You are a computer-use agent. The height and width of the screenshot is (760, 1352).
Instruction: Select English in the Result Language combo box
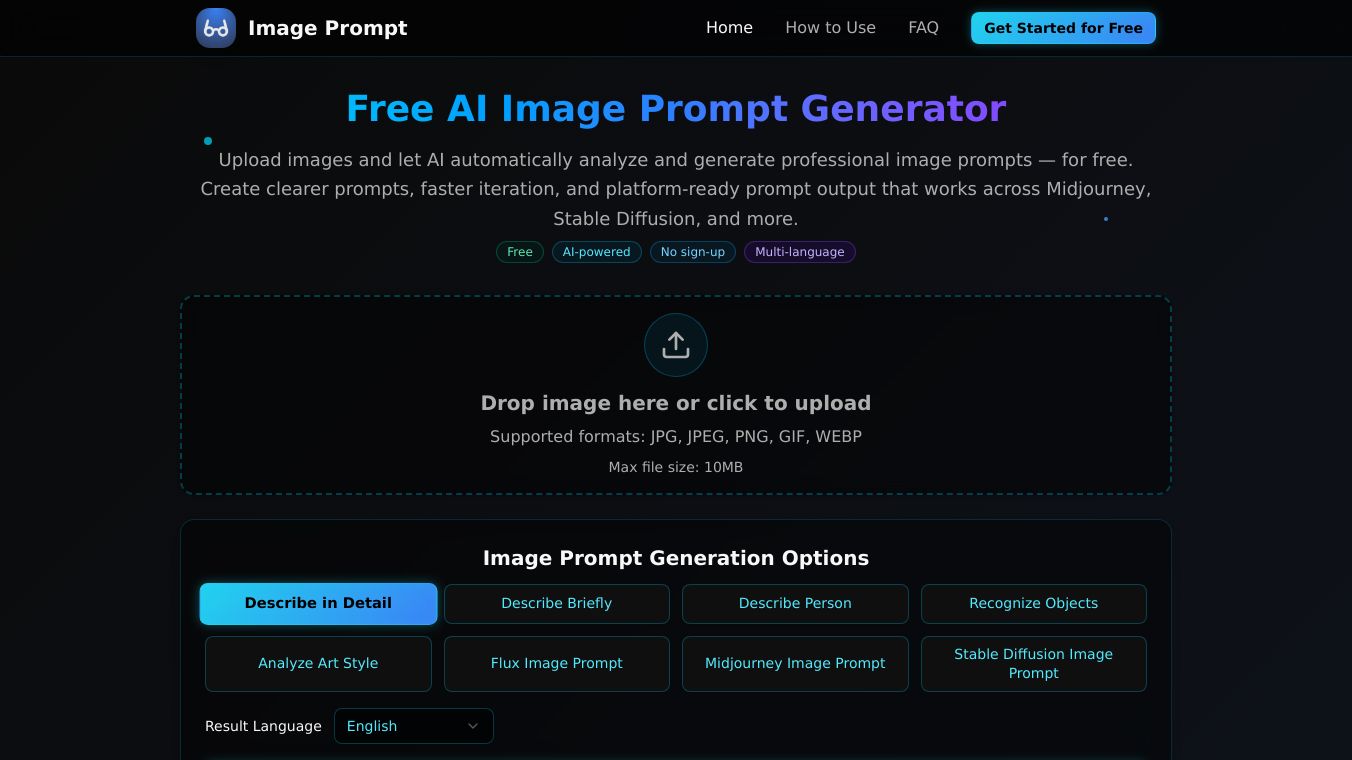pos(414,726)
